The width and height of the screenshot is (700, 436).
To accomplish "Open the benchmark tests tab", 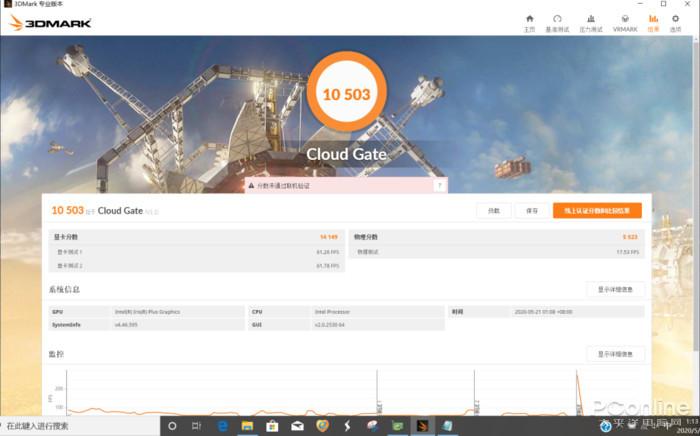I will pyautogui.click(x=557, y=23).
